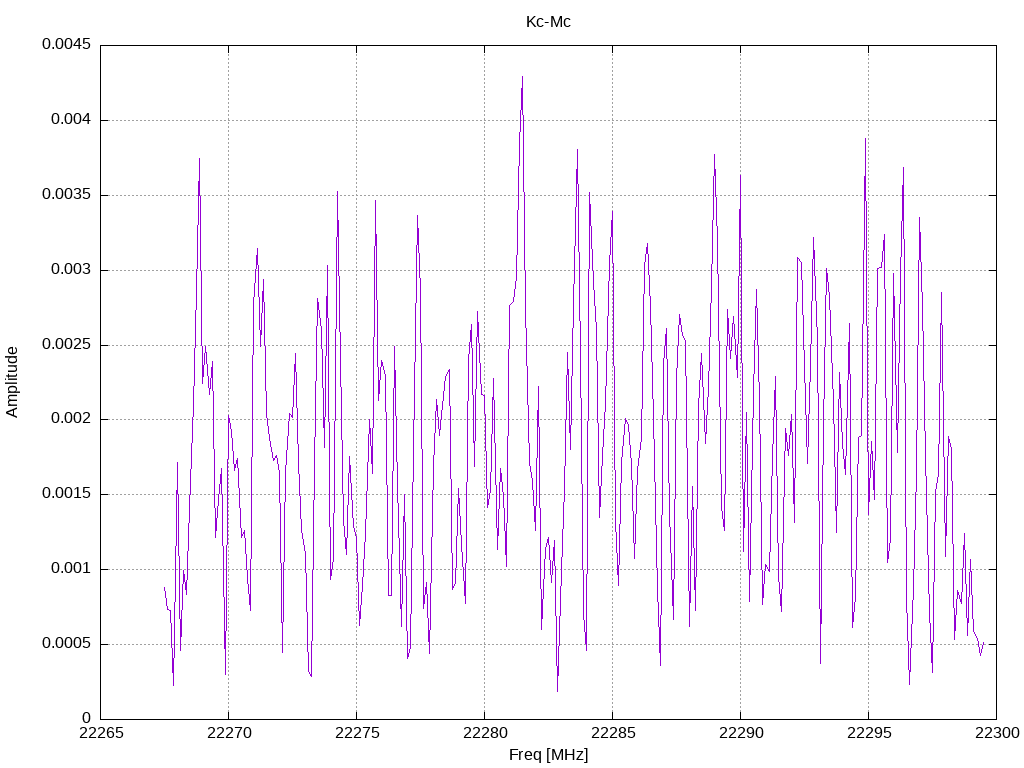Click the 'Freq [MHz]' x-axis label

(x=548, y=755)
